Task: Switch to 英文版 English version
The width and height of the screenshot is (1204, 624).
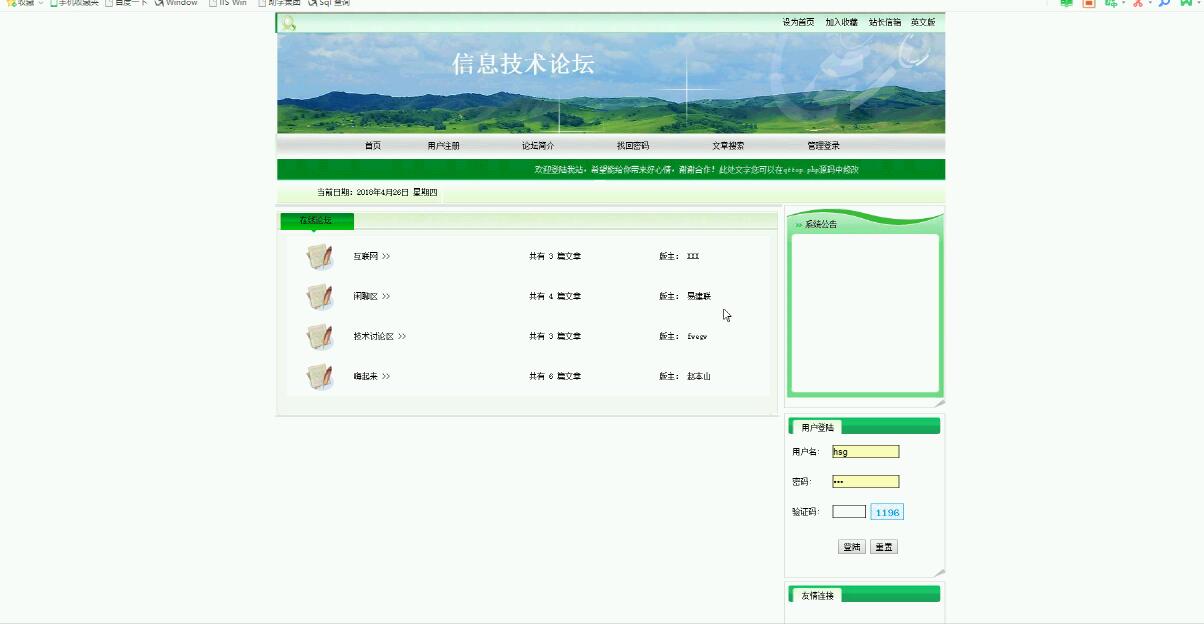Action: click(923, 22)
